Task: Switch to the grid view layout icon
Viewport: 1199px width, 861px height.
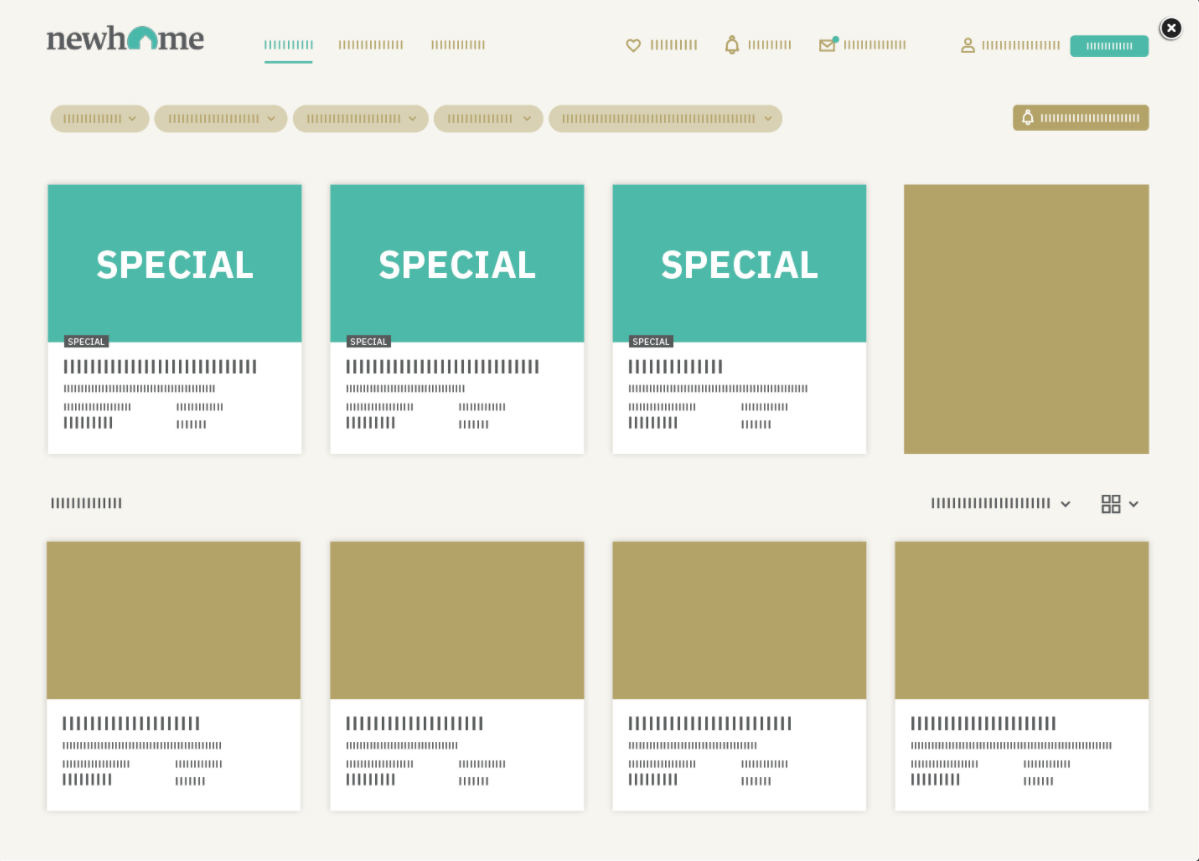Action: click(x=1110, y=504)
